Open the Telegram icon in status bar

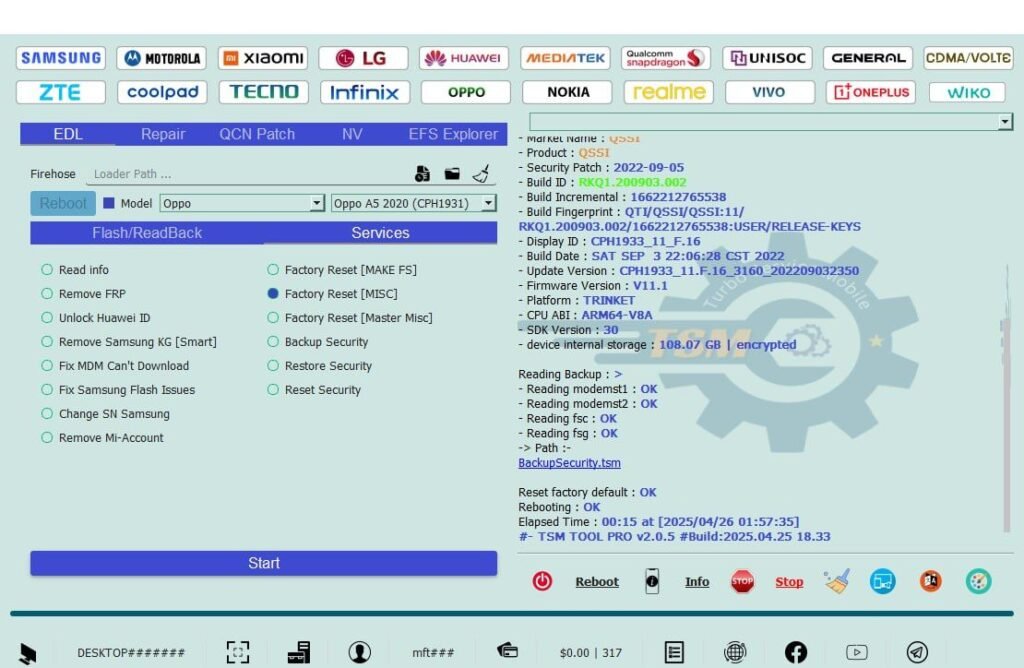pyautogui.click(x=917, y=652)
